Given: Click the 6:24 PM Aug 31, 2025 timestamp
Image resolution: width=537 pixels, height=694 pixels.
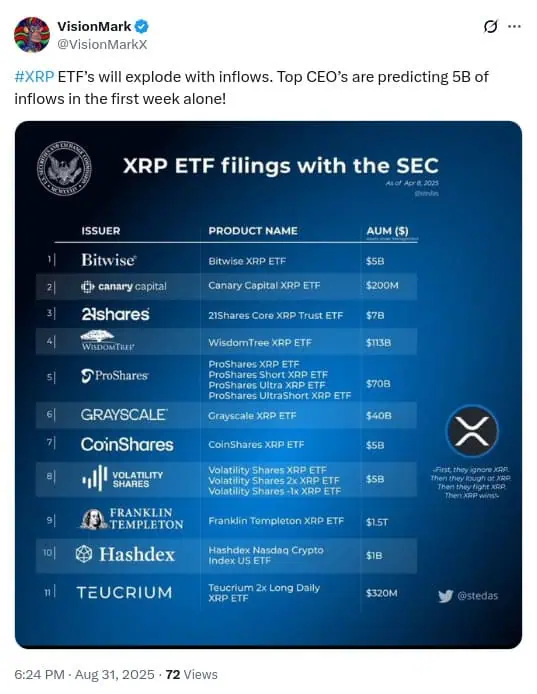Looking at the screenshot, I should coord(85,675).
